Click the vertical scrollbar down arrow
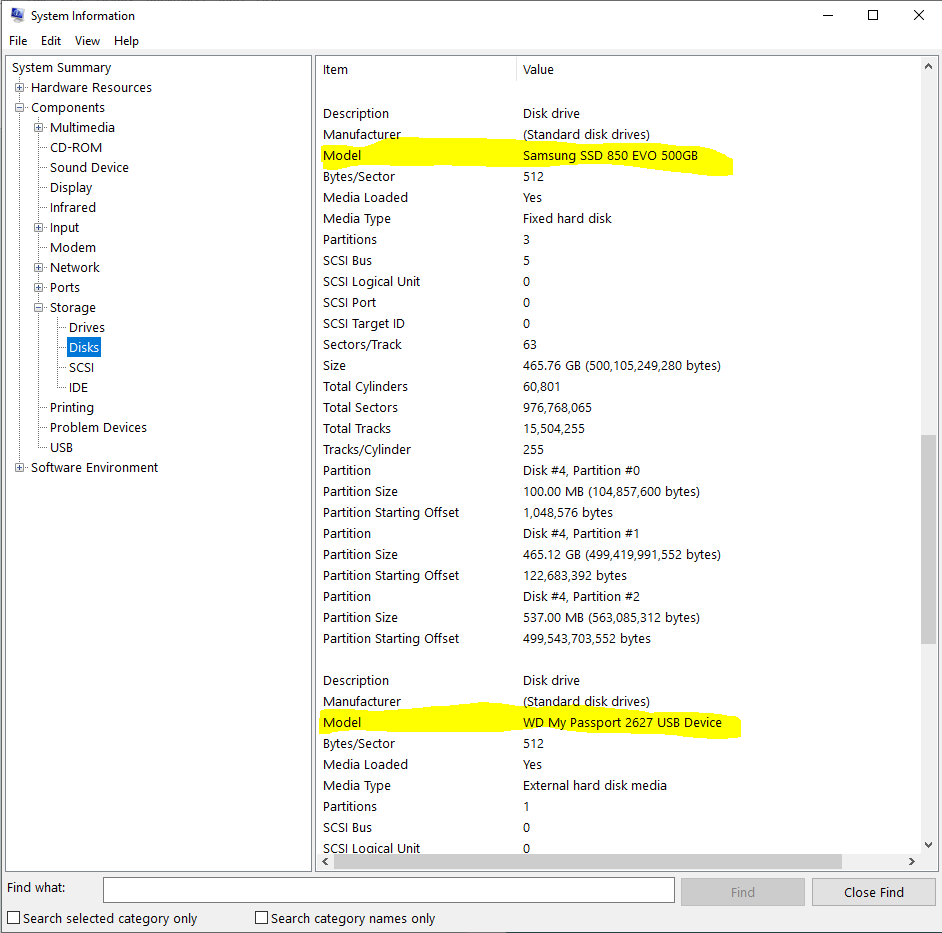 point(928,845)
